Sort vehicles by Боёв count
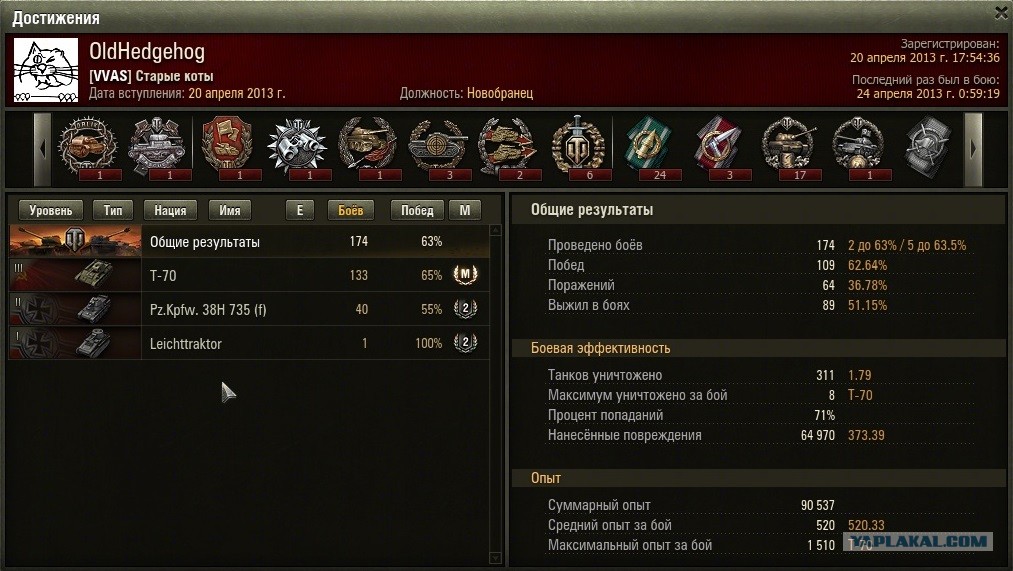The height and width of the screenshot is (571, 1013). tap(350, 210)
